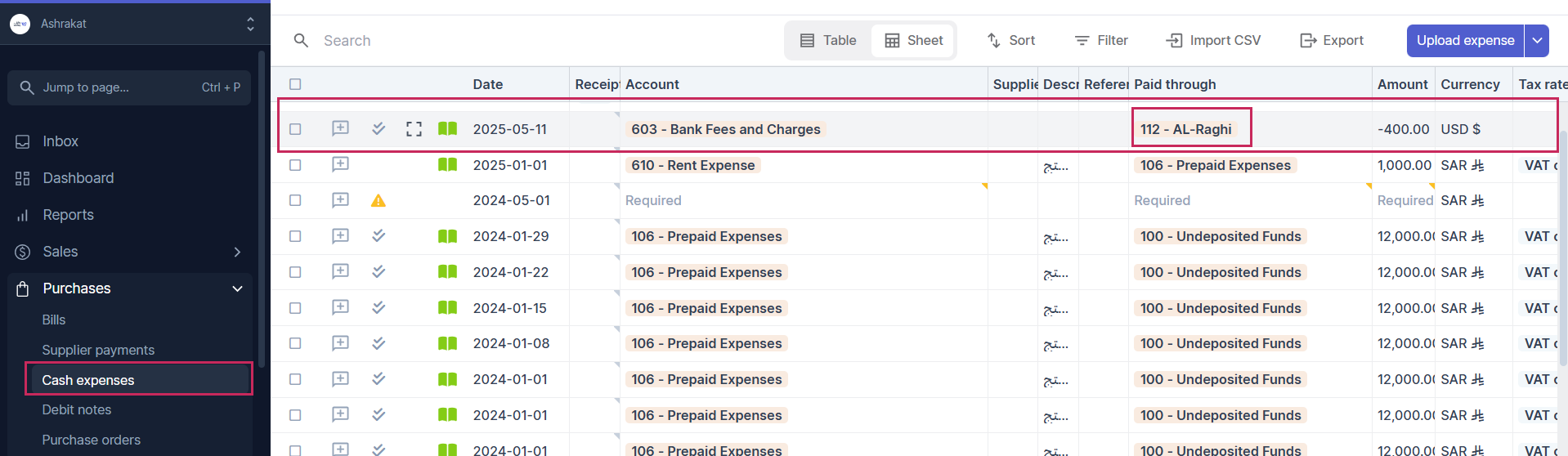Image resolution: width=1568 pixels, height=456 pixels.
Task: Open Supplier payments page
Action: pos(98,350)
